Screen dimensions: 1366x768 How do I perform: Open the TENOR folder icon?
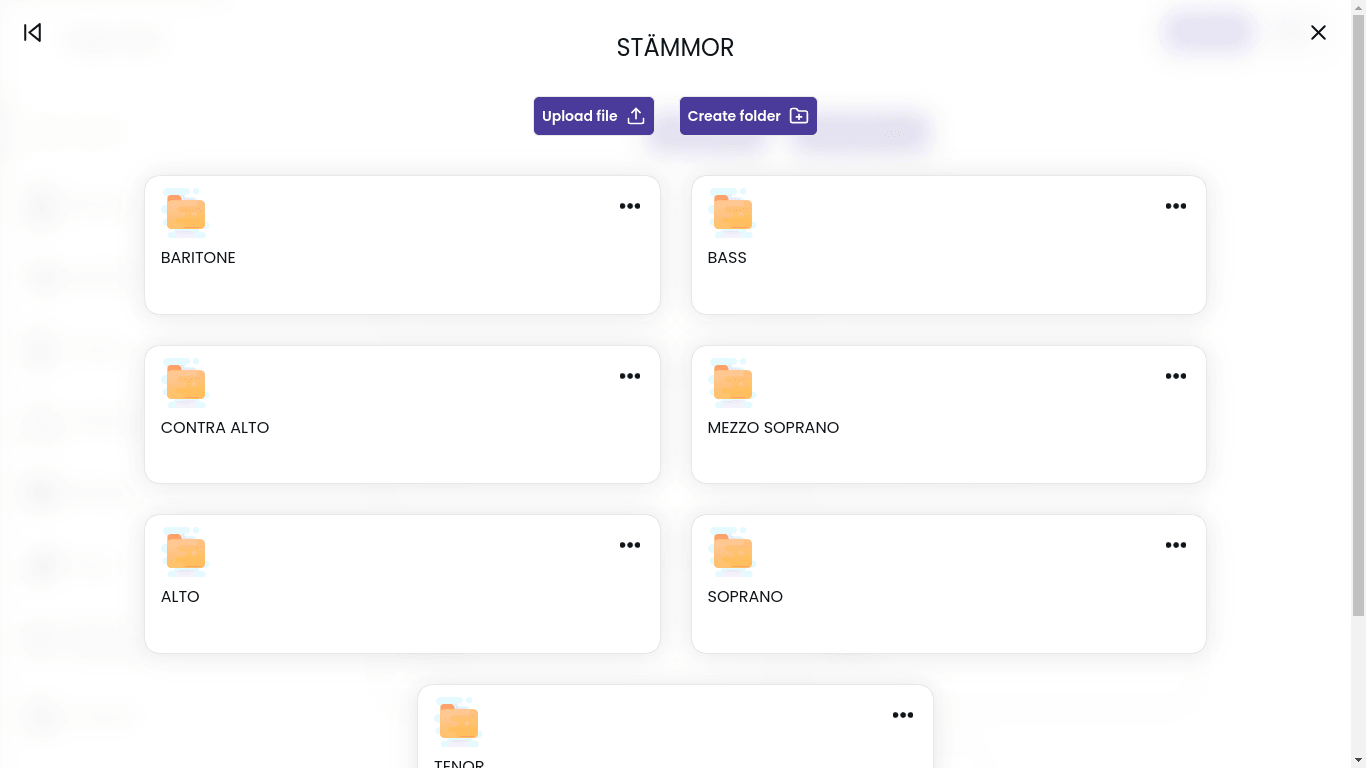point(458,721)
